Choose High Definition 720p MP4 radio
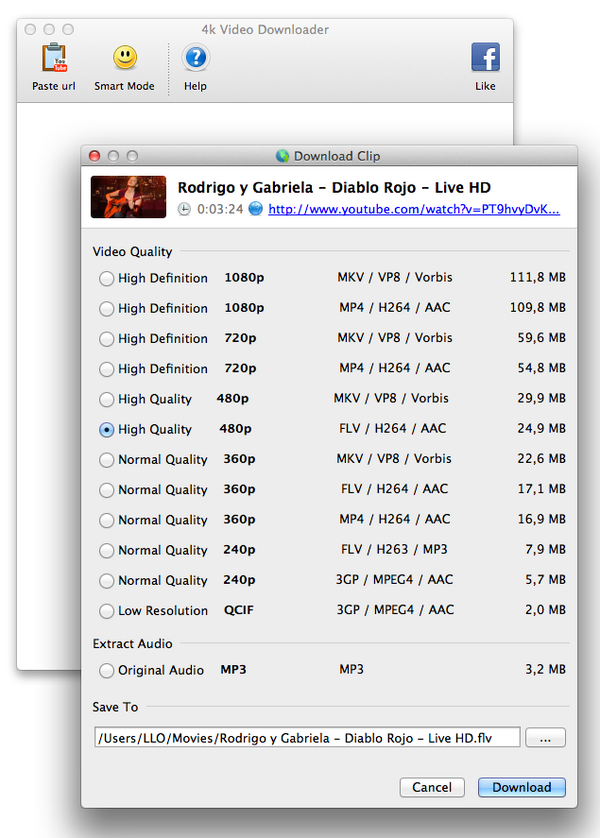Screen dimensions: 600x838 click(106, 369)
